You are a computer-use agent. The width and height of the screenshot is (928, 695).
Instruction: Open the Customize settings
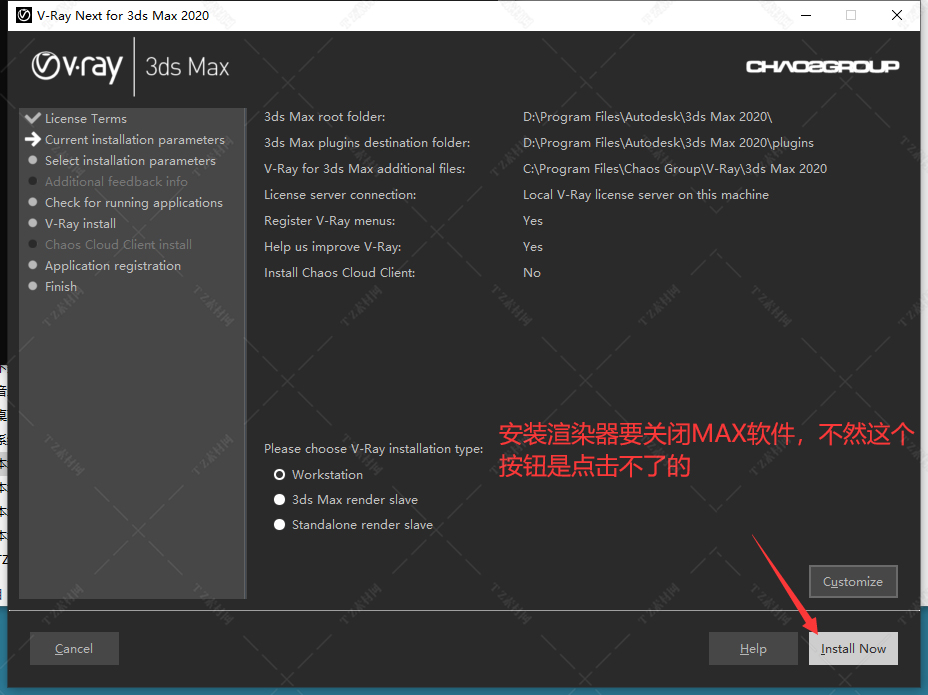(x=853, y=581)
